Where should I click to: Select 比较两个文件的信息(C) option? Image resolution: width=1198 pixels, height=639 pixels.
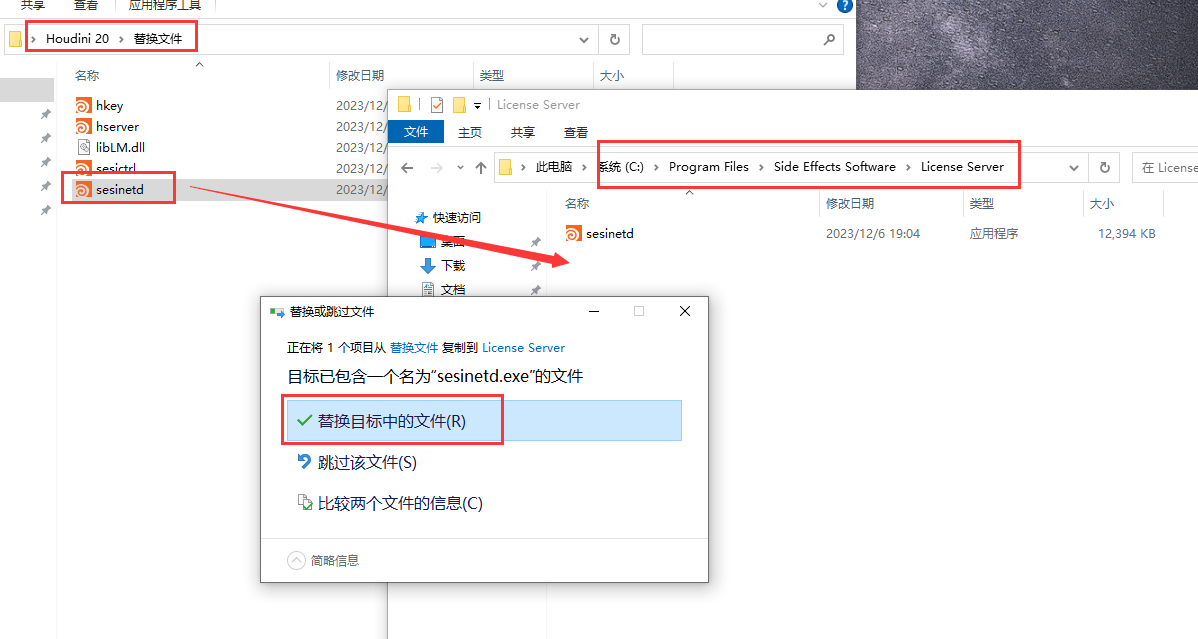[x=399, y=503]
